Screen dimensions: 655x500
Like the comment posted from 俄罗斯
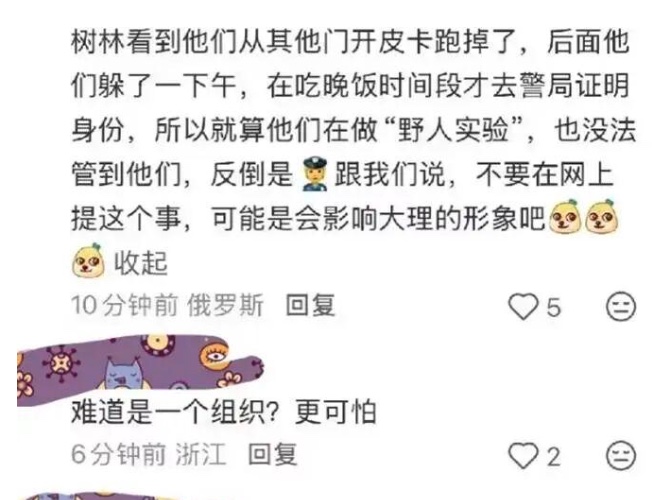tap(523, 306)
